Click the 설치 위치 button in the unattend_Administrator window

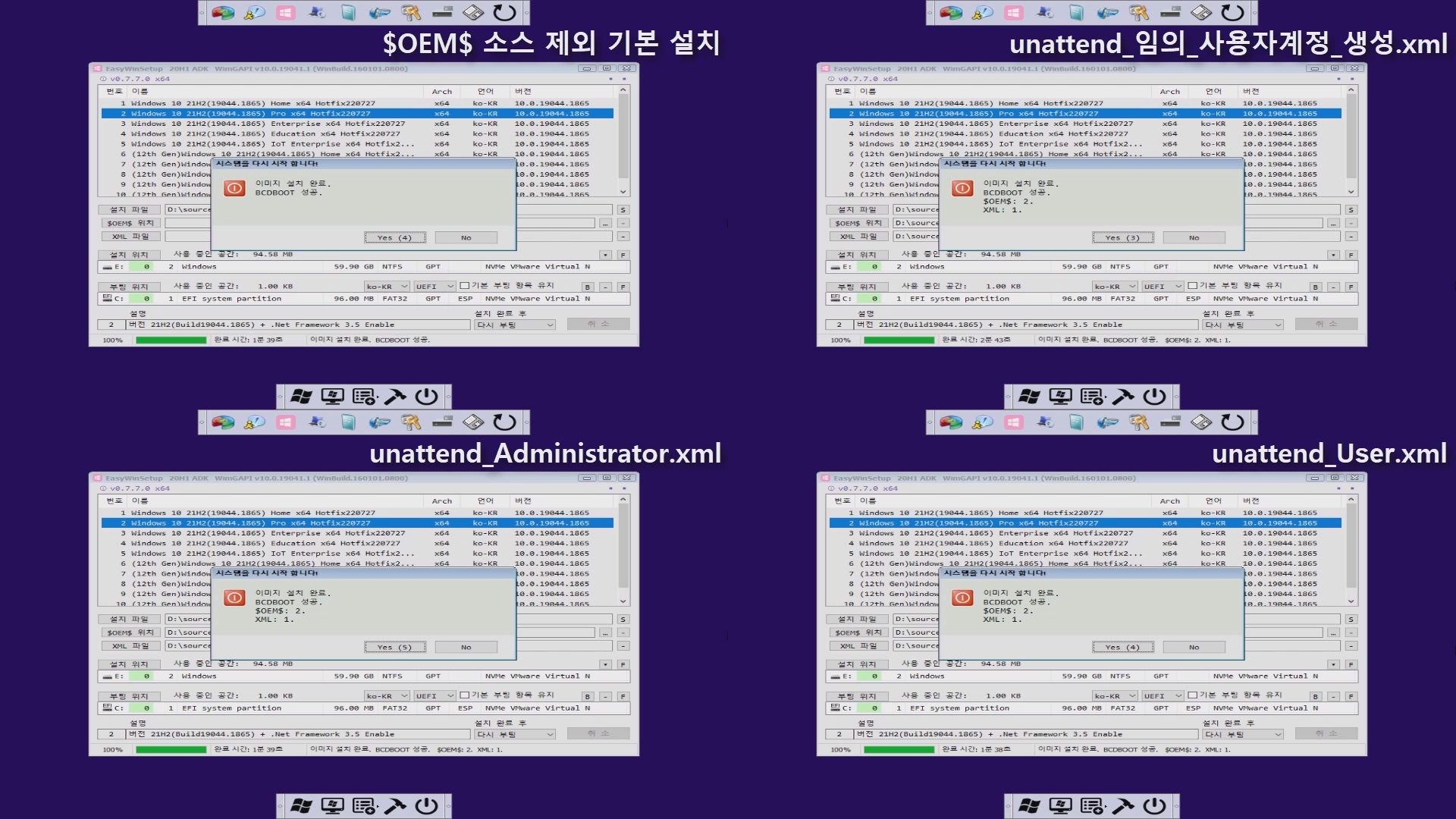coord(130,664)
